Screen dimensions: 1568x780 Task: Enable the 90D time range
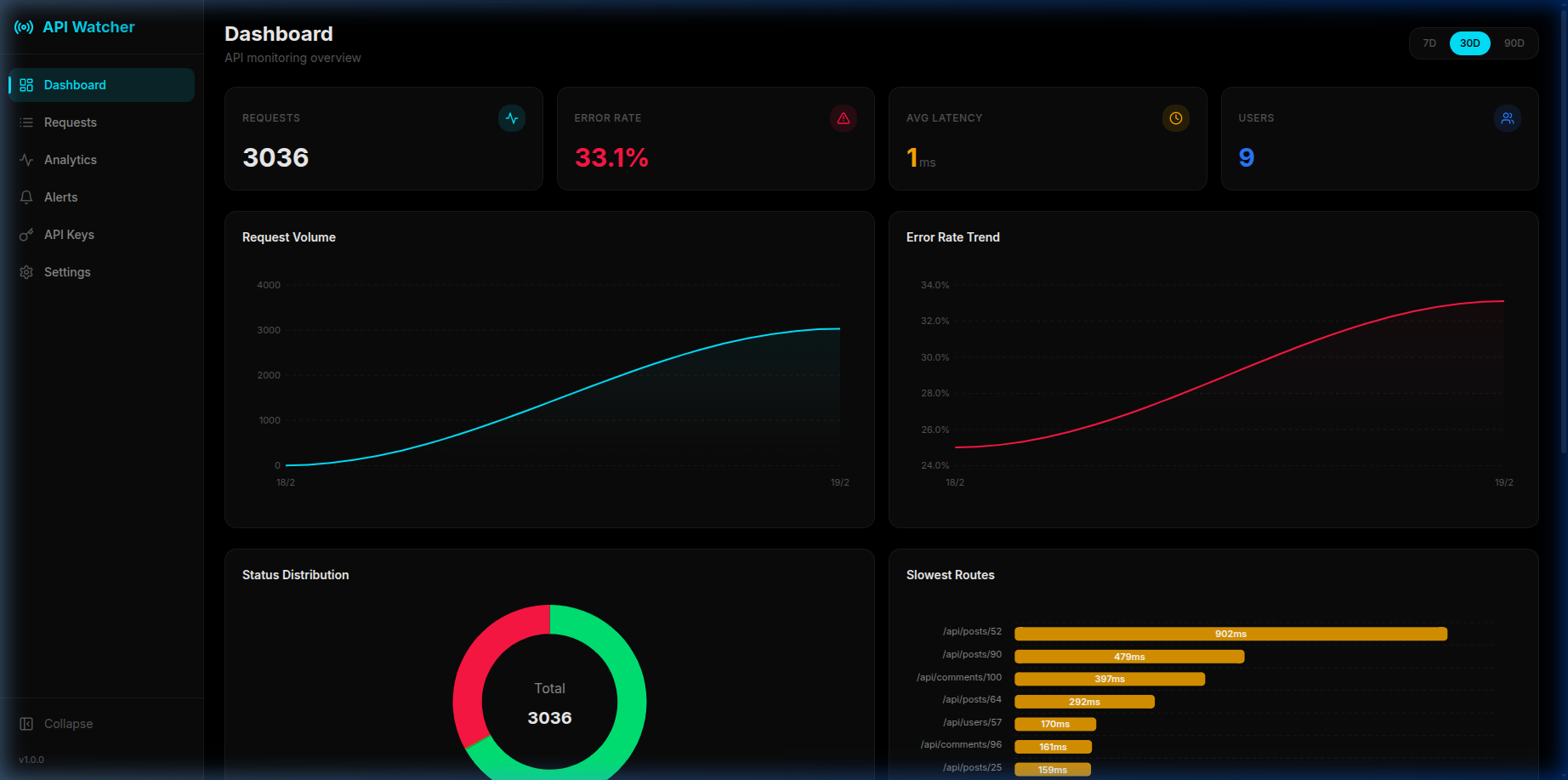tap(1514, 43)
